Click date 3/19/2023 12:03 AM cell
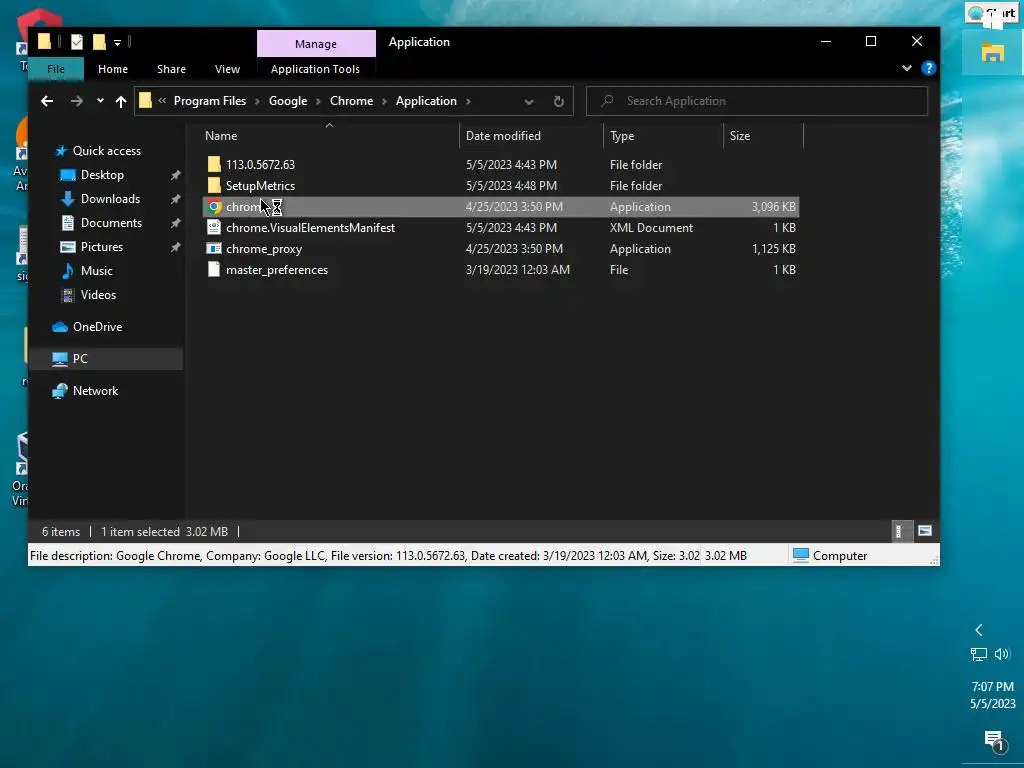1024x768 pixels. click(x=517, y=270)
